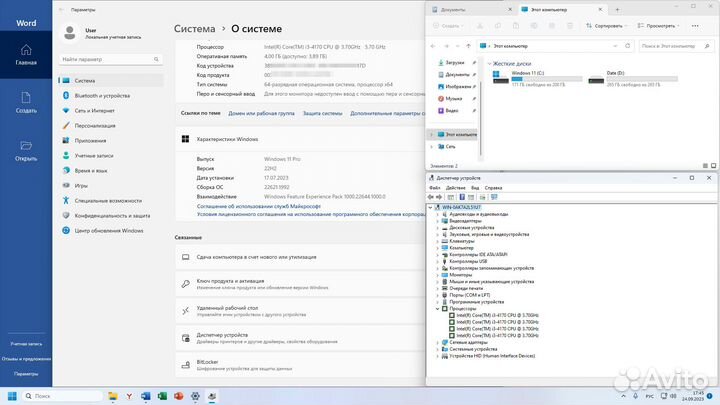
Task: Expand Видеоадаптеры in Device Manager
Action: click(438, 221)
